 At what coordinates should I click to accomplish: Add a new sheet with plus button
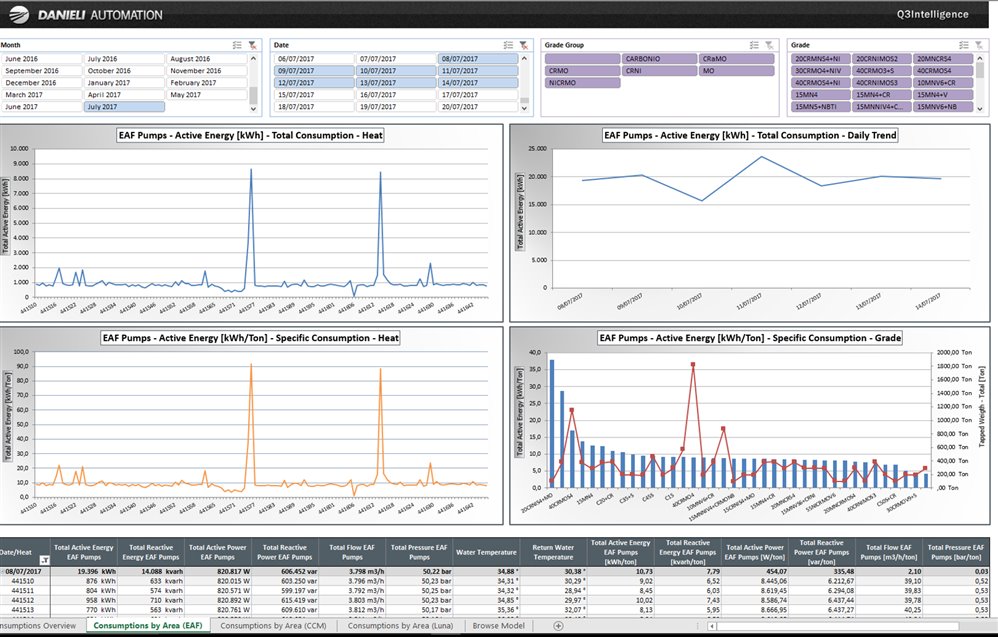pos(558,626)
